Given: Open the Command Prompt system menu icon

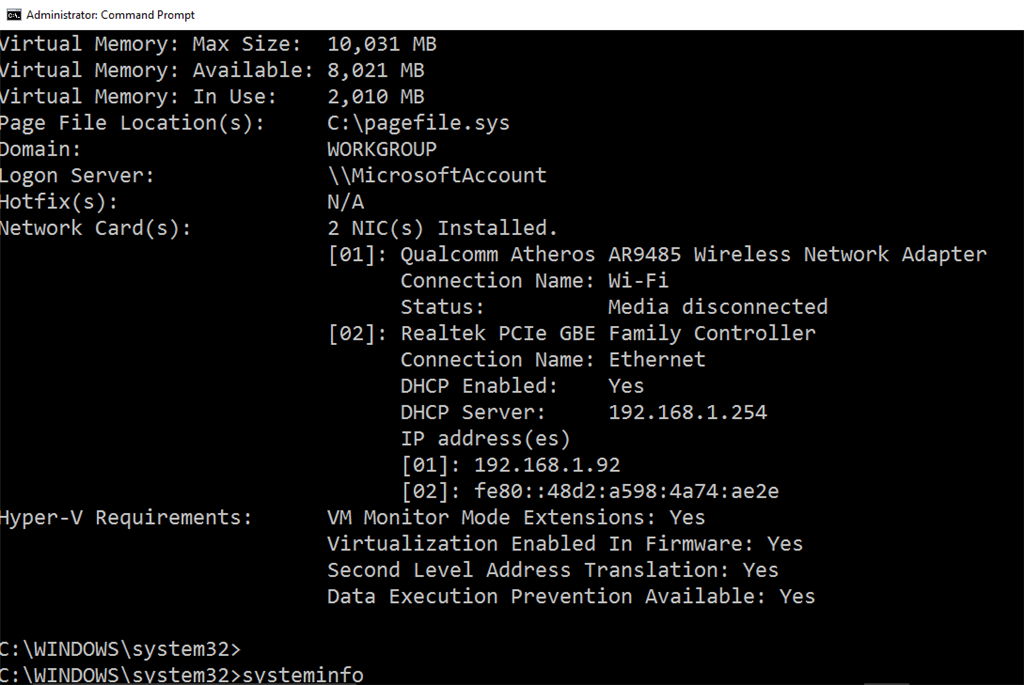Looking at the screenshot, I should (x=13, y=14).
